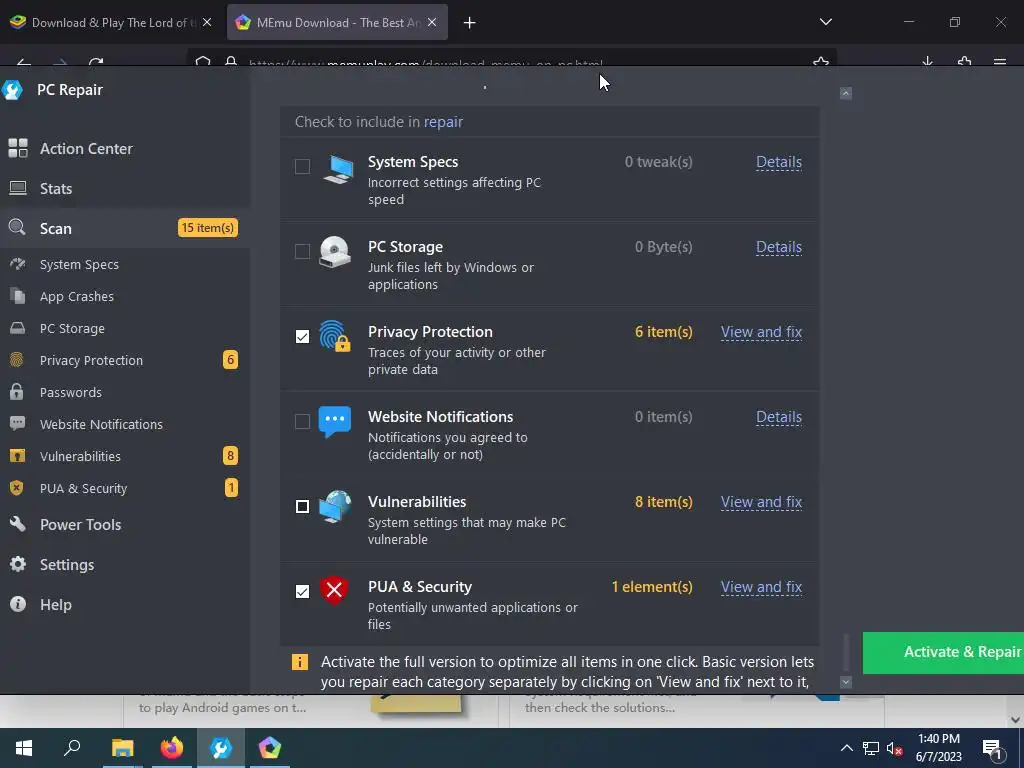
Task: Open Windows notification center
Action: (x=992, y=748)
